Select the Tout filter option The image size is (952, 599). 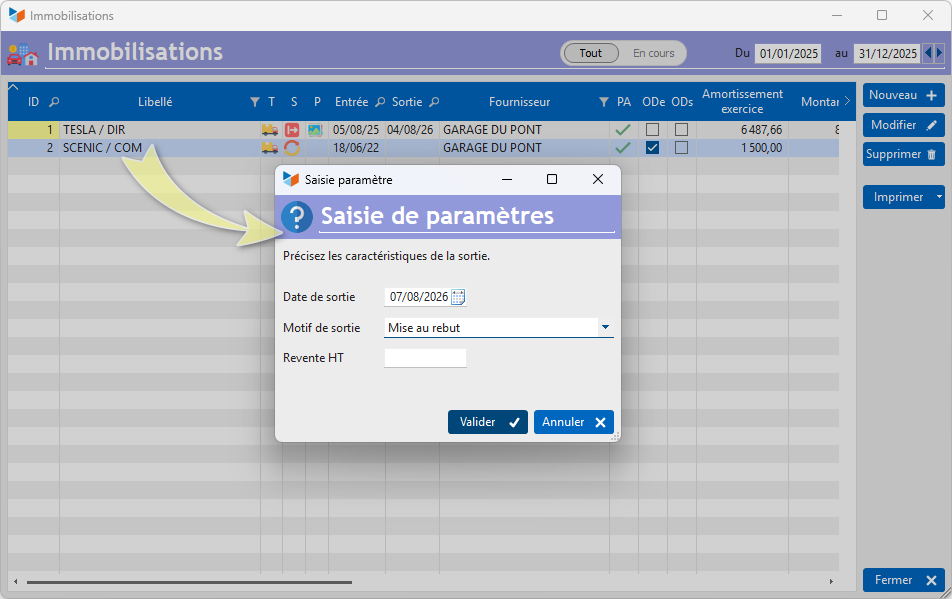[x=591, y=53]
